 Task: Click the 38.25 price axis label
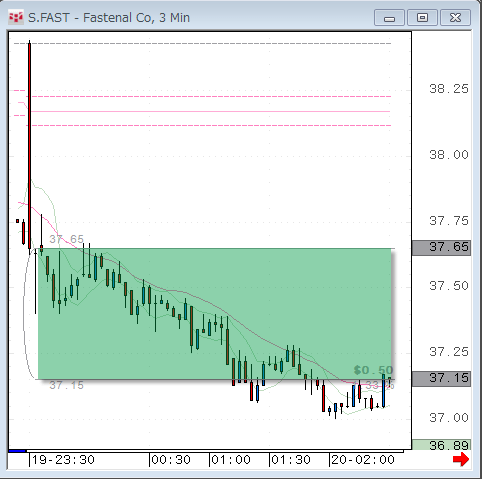point(449,89)
